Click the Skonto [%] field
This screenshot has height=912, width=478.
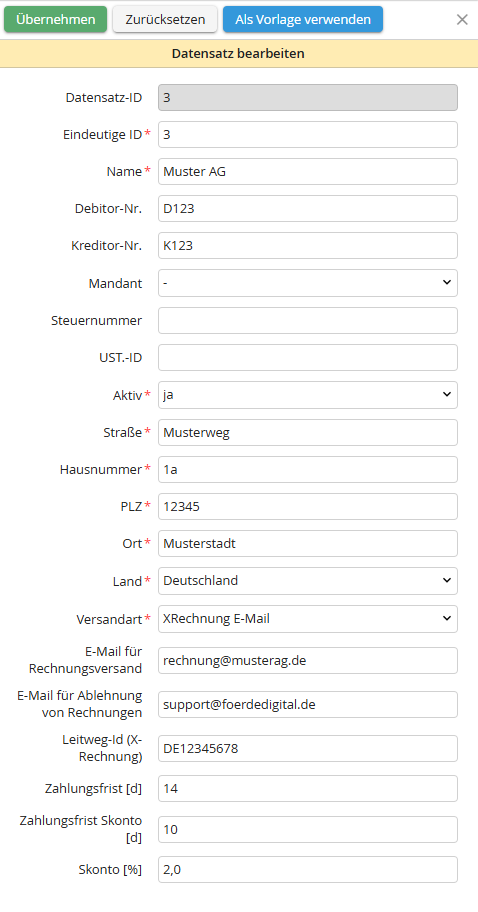(308, 870)
